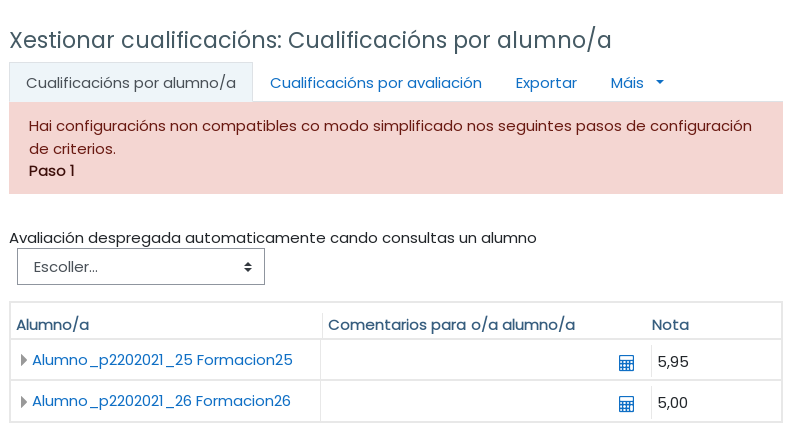The image size is (789, 435).
Task: Click calculator icon for Alumno_p2202021_25 row
Action: click(x=626, y=363)
